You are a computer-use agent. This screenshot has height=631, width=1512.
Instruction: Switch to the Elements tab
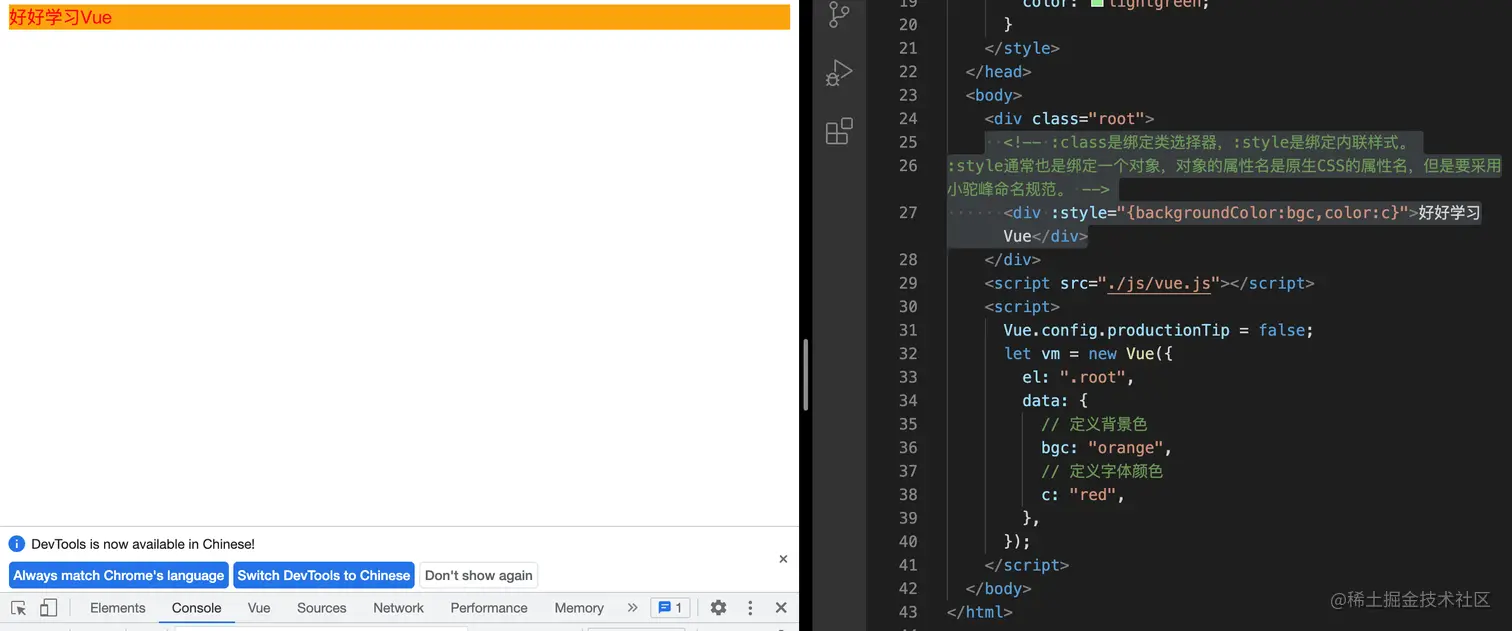[x=118, y=608]
